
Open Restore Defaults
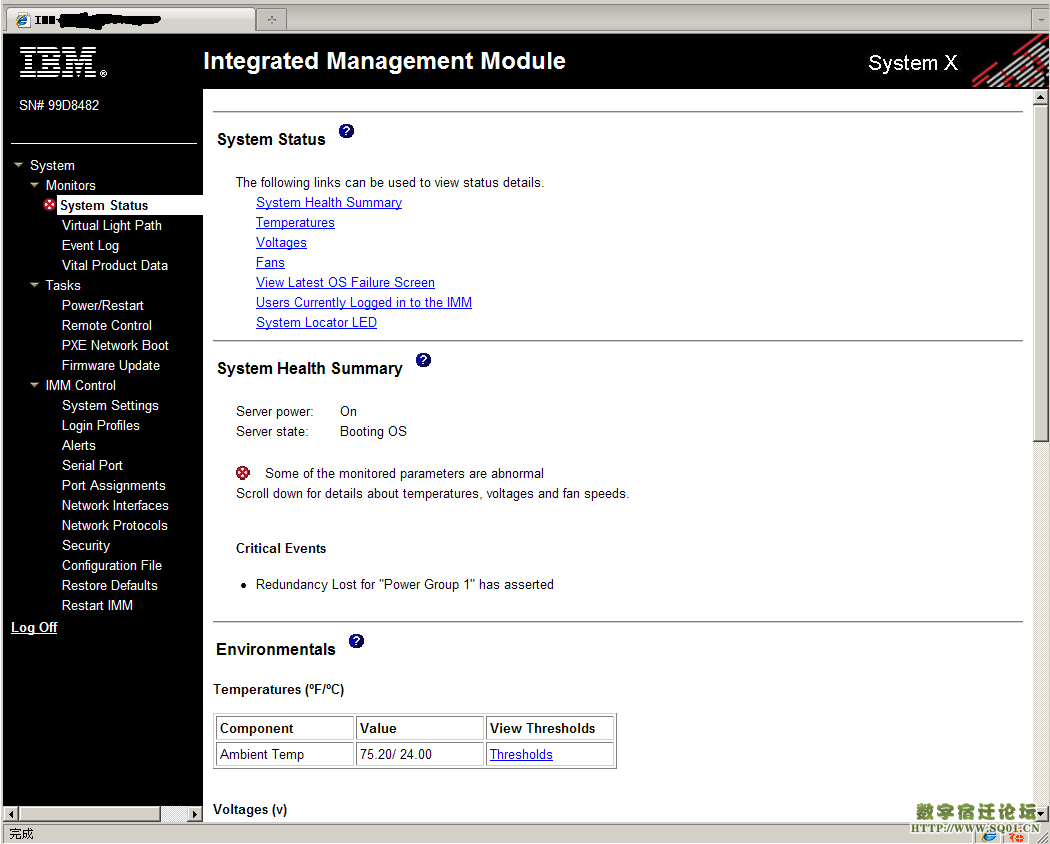110,585
